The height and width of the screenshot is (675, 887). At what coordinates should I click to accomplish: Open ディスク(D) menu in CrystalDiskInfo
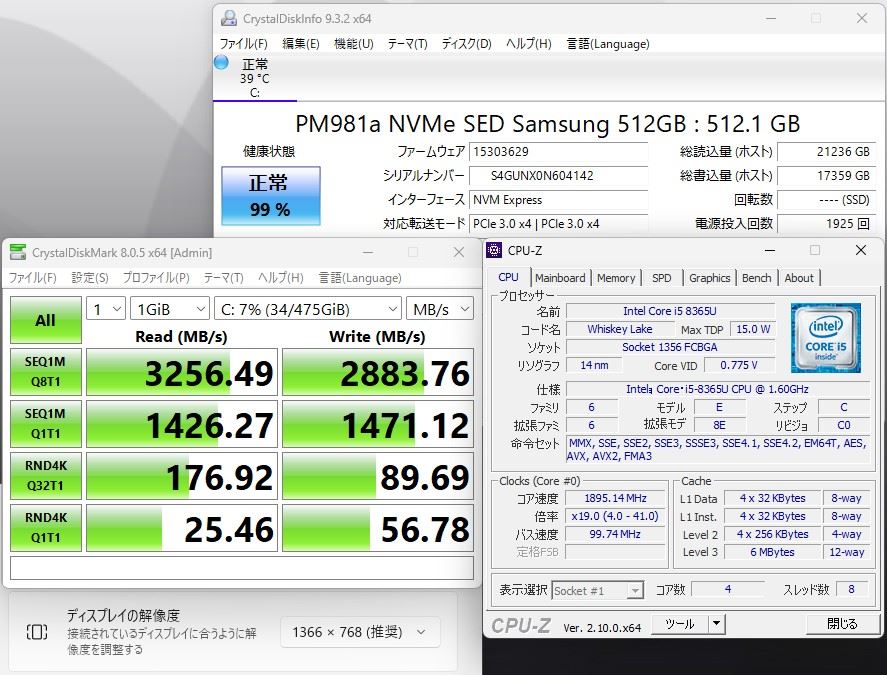[466, 44]
